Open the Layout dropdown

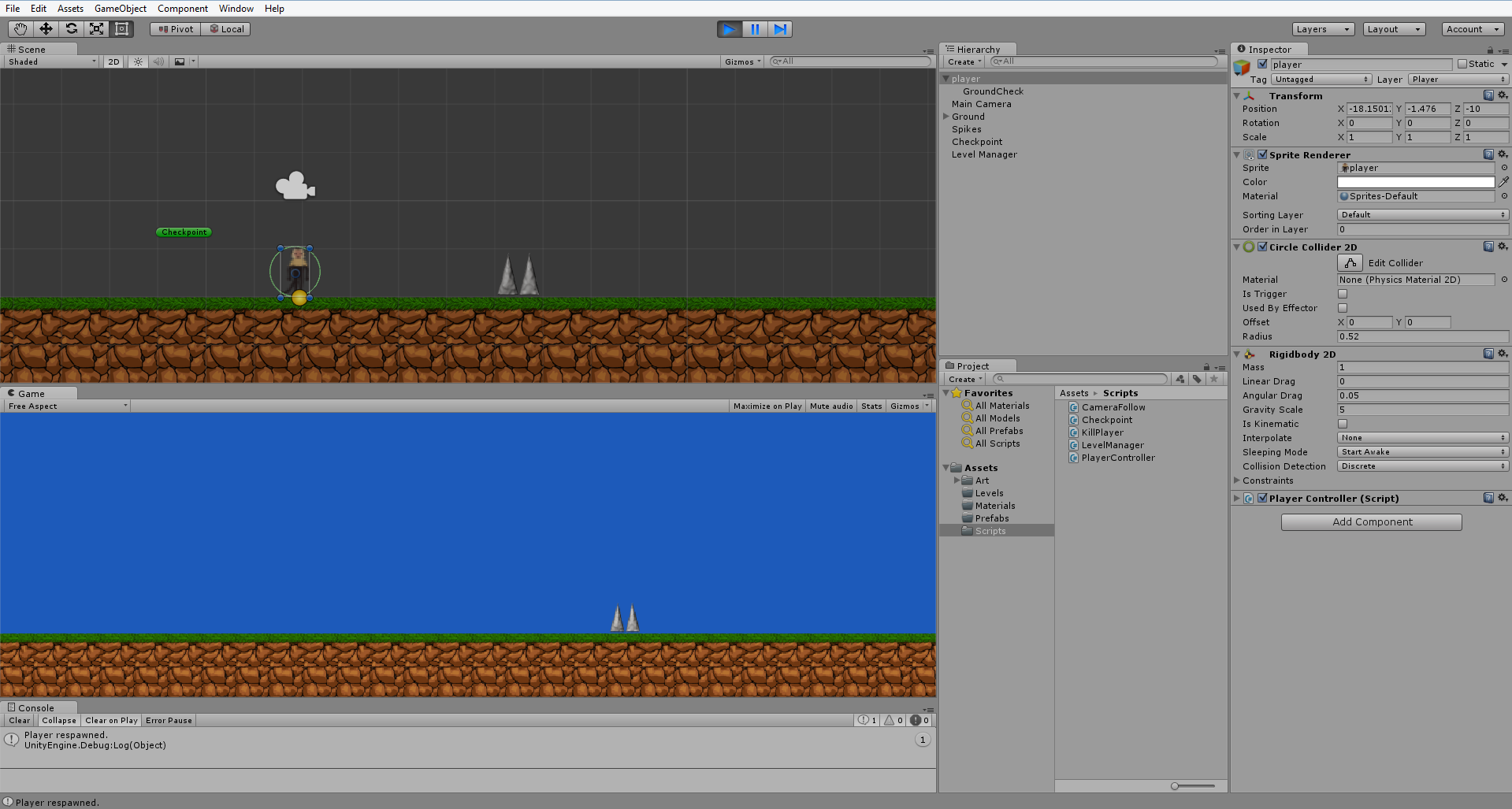1394,29
